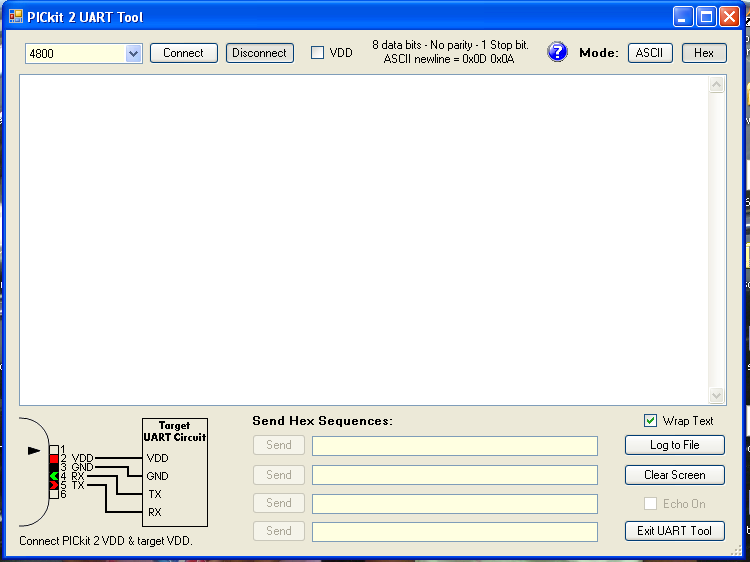Click the third hex sequence input field
Image resolution: width=750 pixels, height=562 pixels.
coord(455,504)
